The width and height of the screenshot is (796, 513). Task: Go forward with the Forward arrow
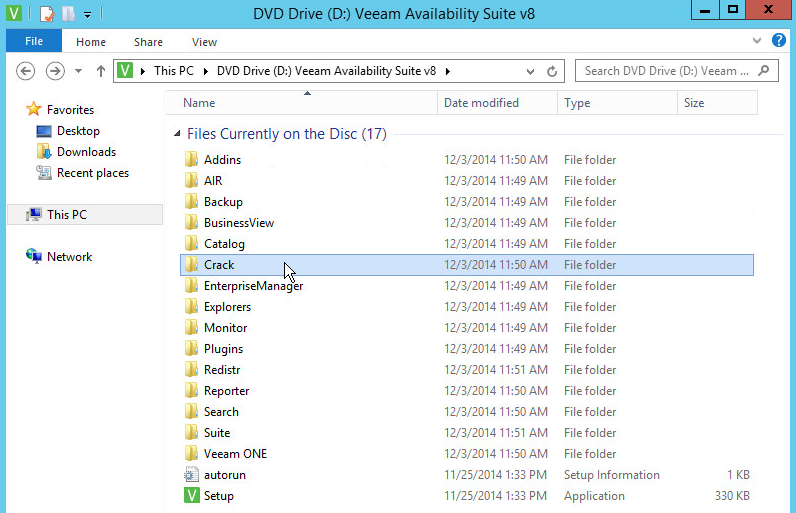55,71
